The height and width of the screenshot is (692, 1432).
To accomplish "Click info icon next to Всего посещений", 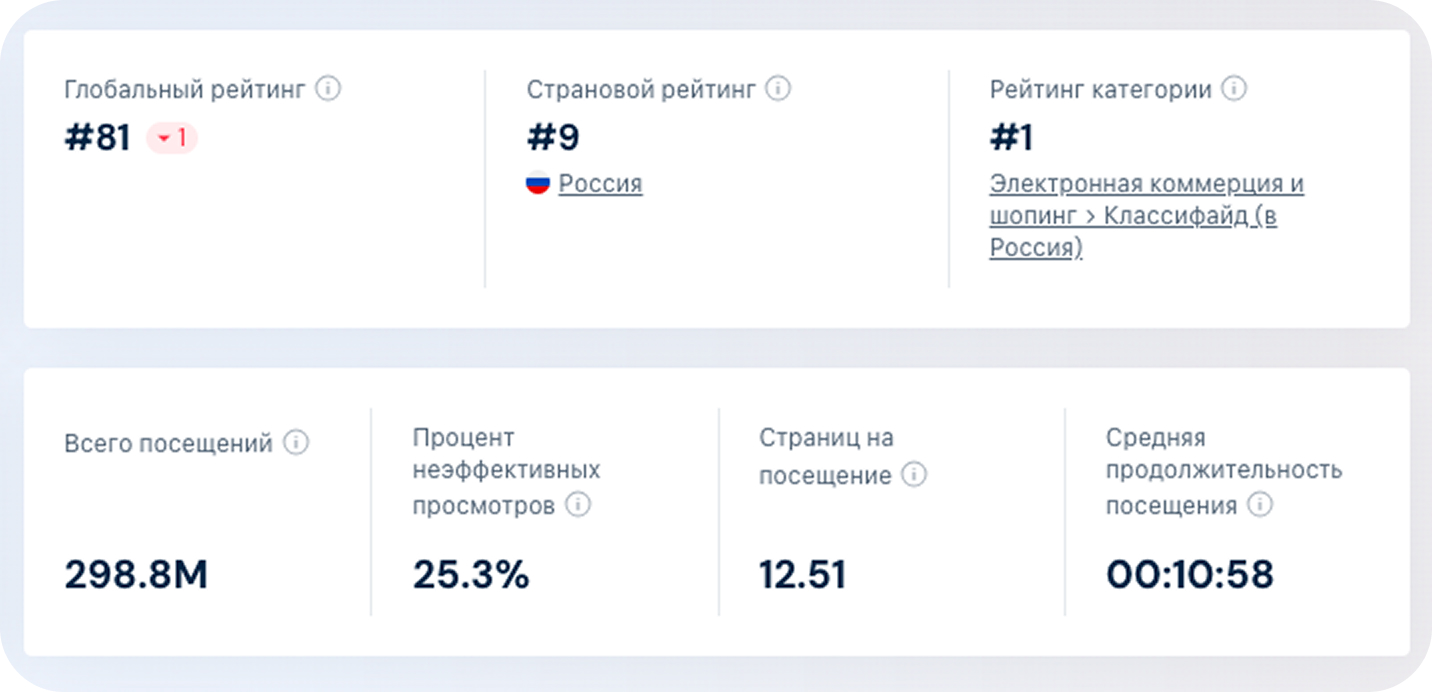I will (296, 442).
